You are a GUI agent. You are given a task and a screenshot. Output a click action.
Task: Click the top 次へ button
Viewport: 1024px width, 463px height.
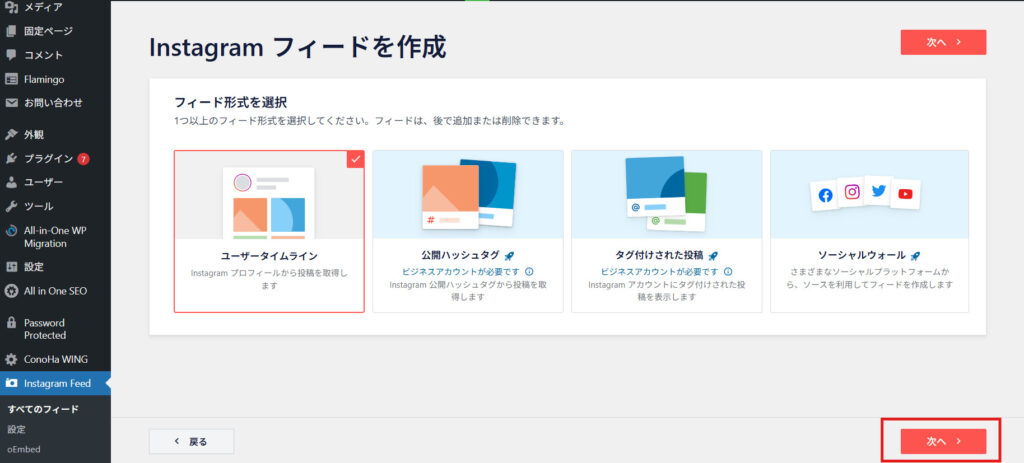[943, 42]
